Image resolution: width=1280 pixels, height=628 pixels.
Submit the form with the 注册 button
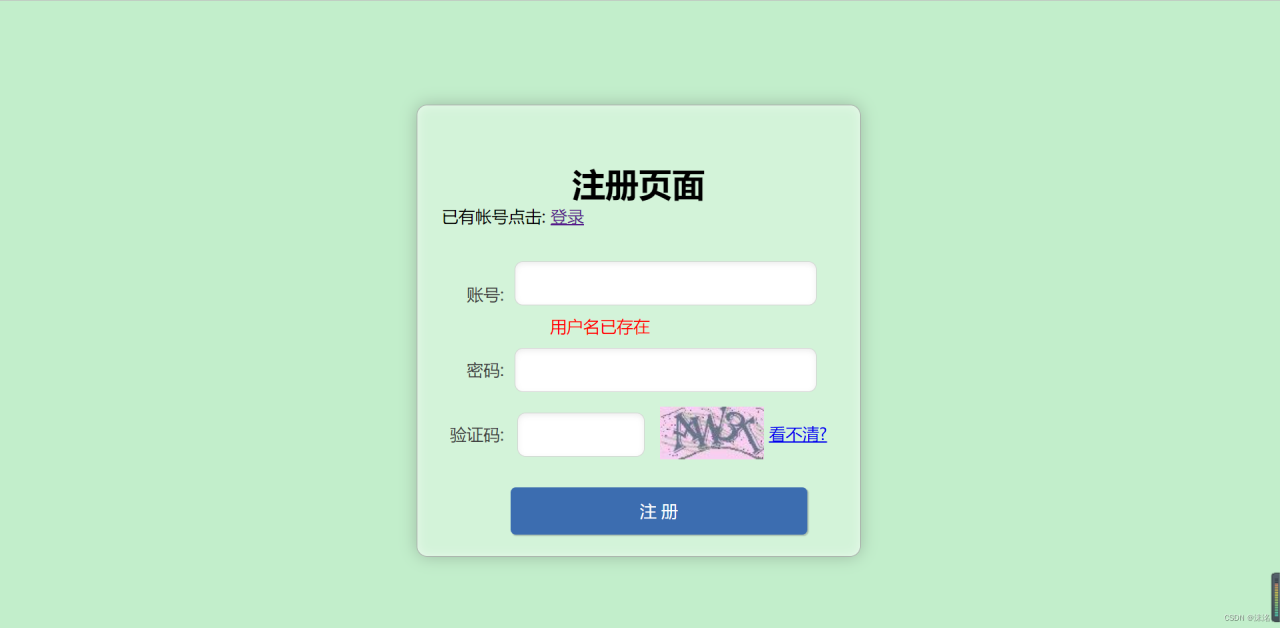(x=659, y=511)
